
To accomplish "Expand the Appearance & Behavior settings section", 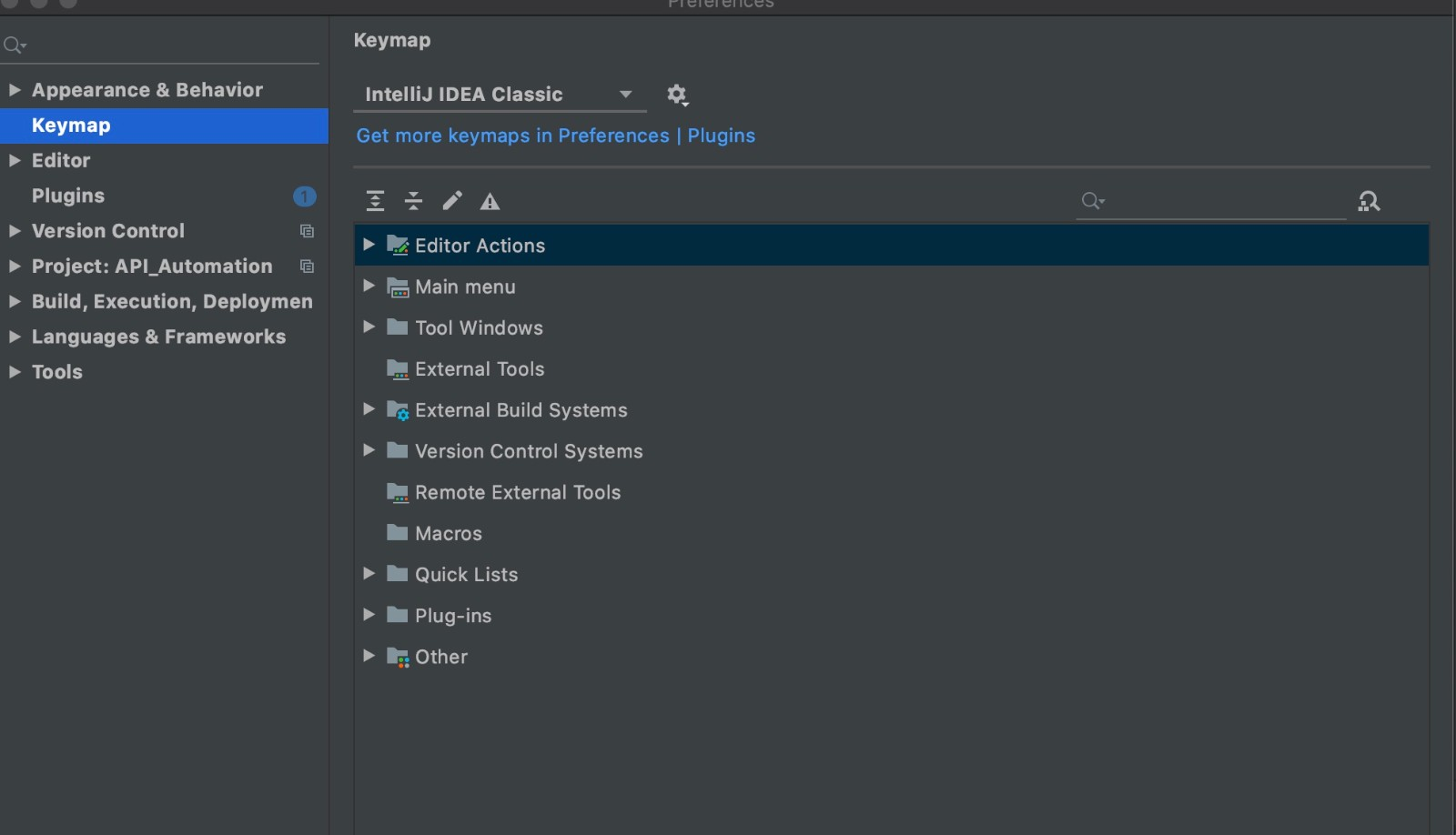I will 15,89.
